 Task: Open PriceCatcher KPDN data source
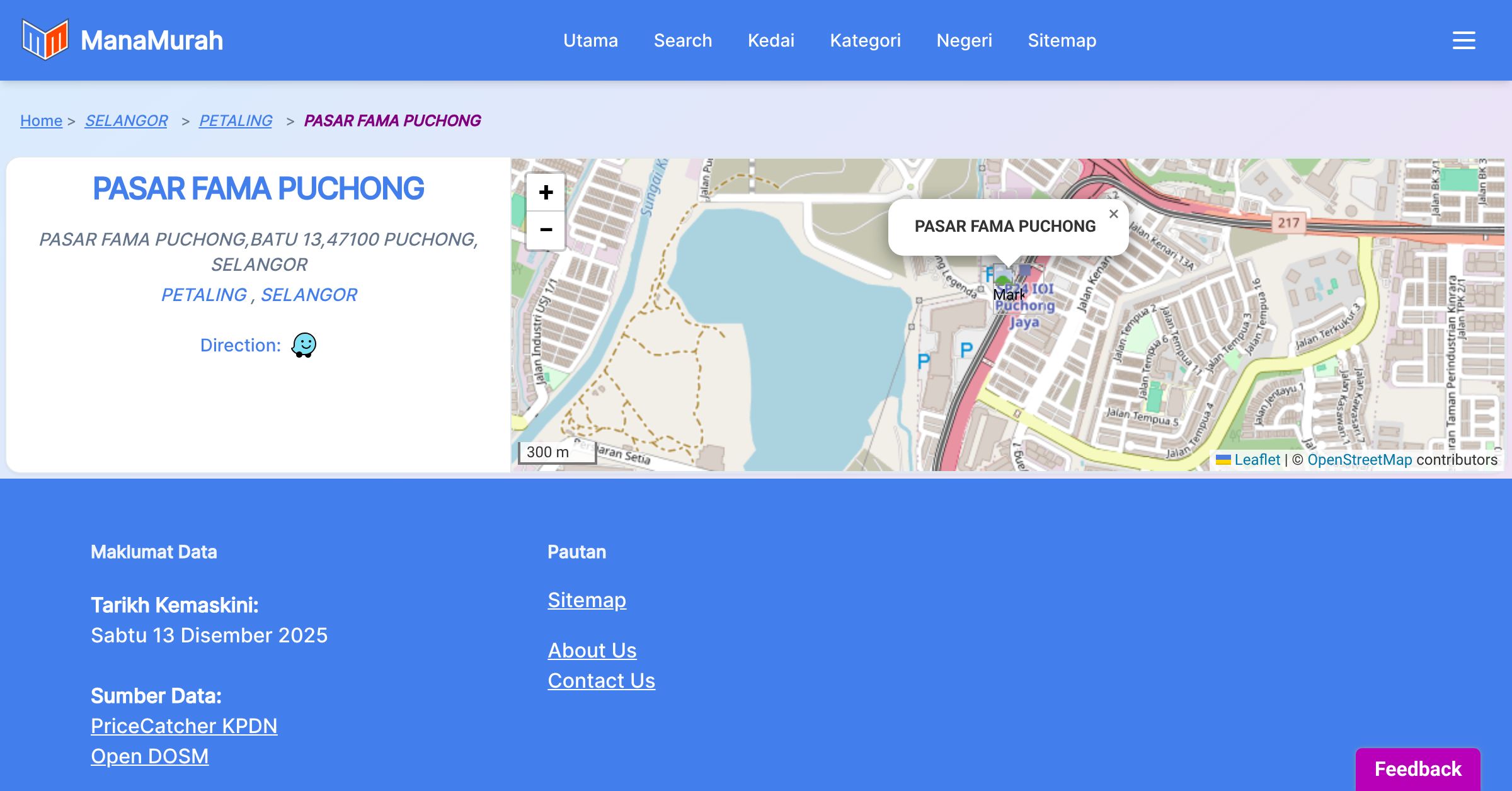(x=184, y=726)
